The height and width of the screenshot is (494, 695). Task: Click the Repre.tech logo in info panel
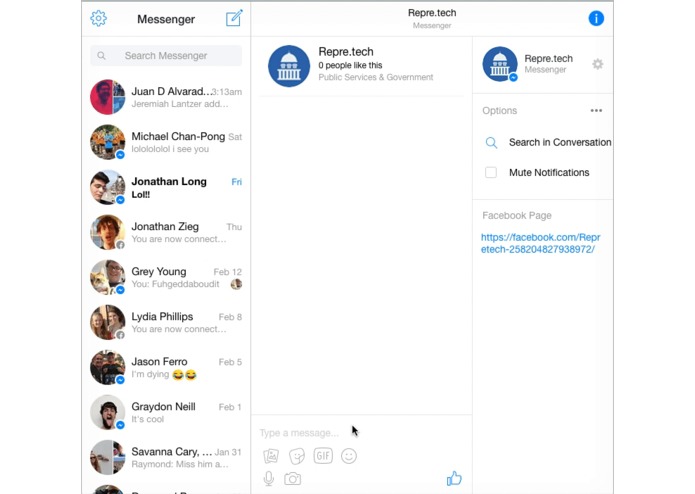click(x=500, y=64)
